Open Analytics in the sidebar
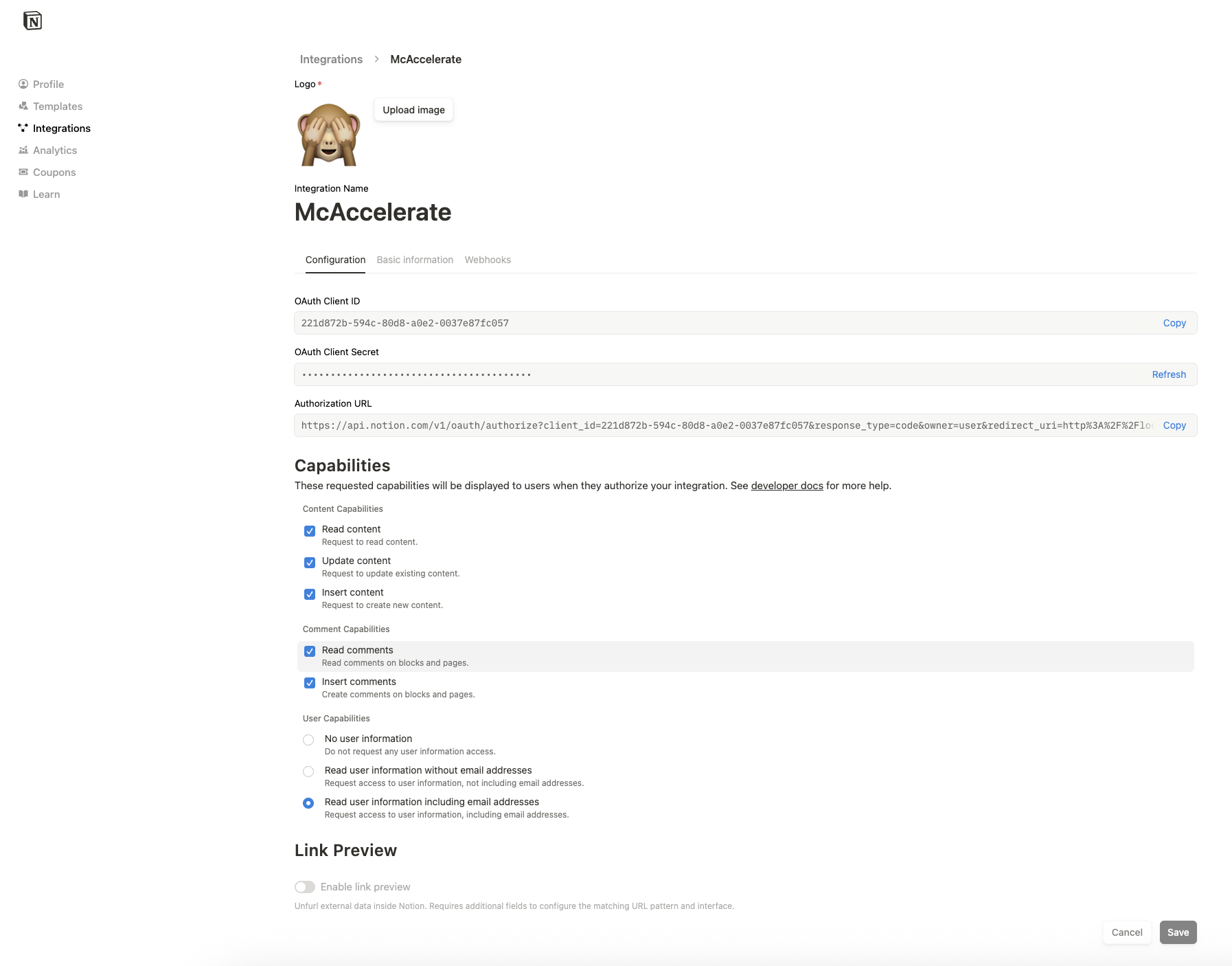 tap(47, 150)
